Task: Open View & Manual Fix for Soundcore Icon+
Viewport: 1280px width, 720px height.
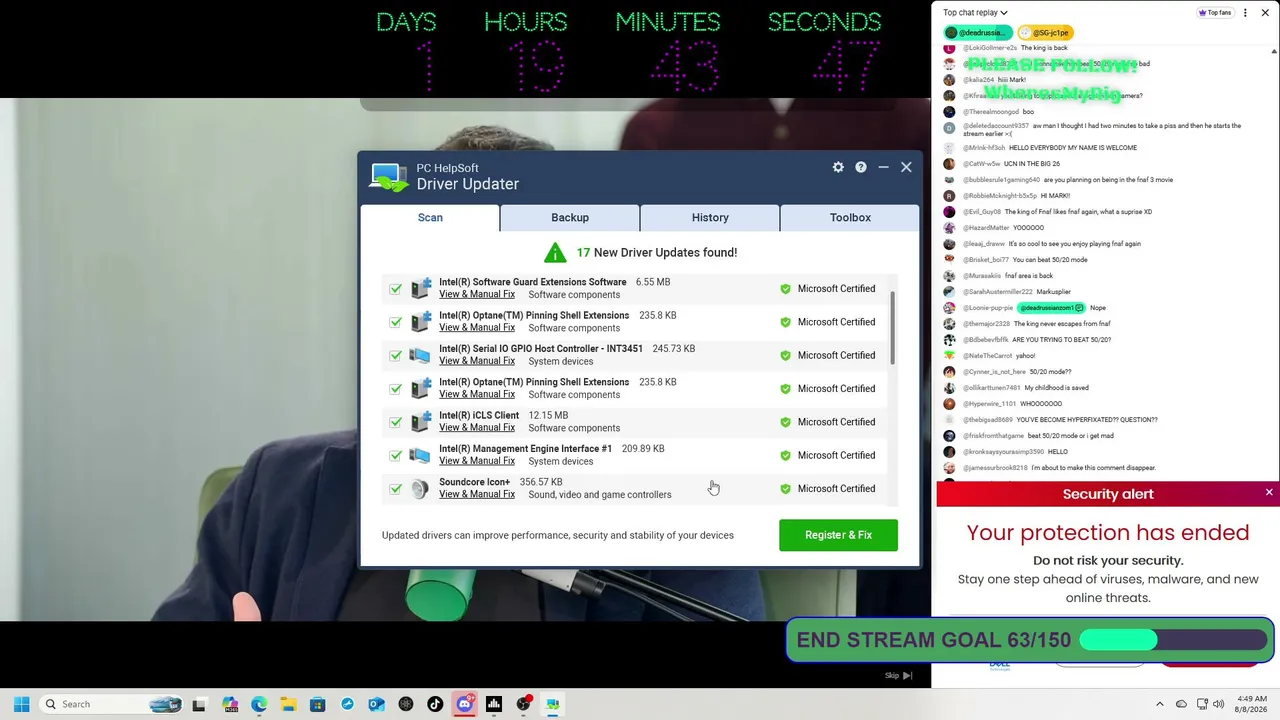Action: [477, 494]
